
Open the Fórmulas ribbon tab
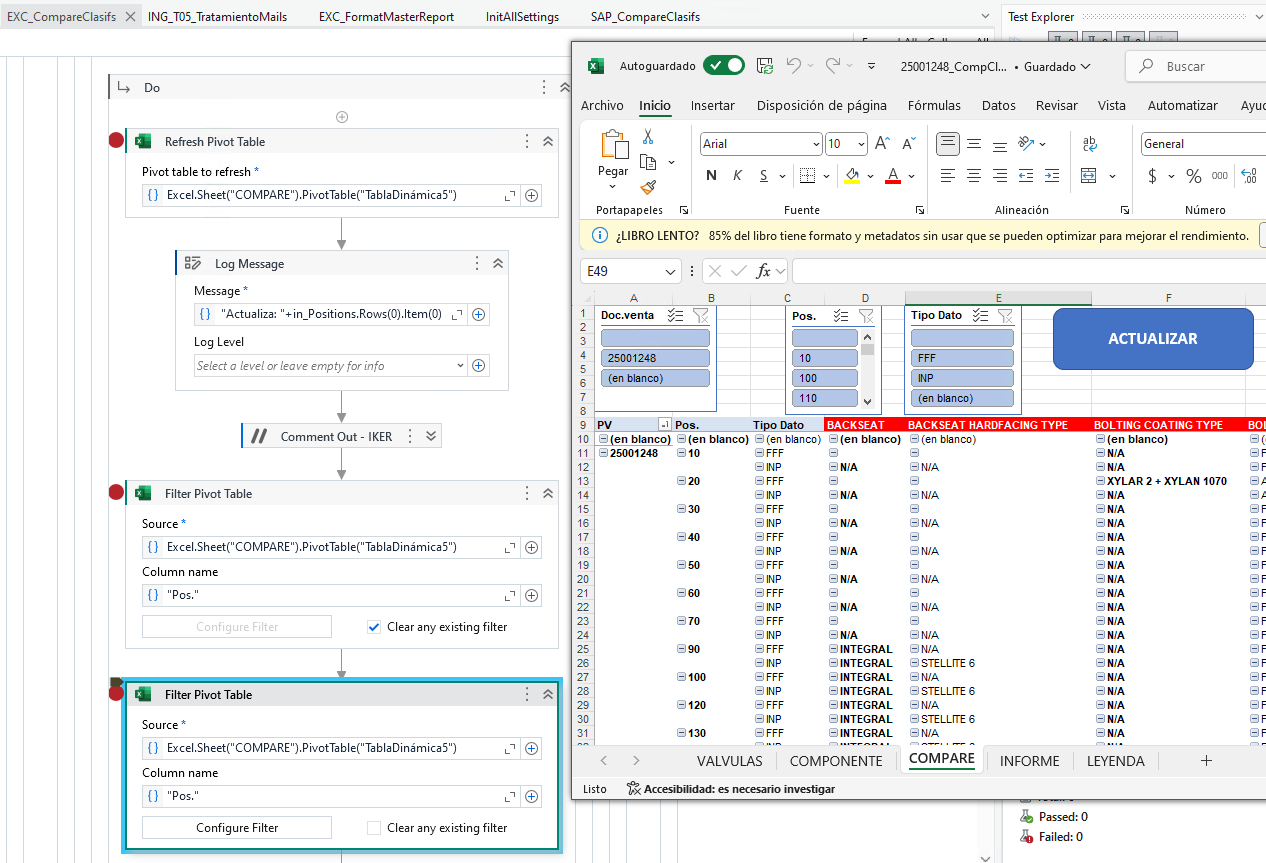934,105
